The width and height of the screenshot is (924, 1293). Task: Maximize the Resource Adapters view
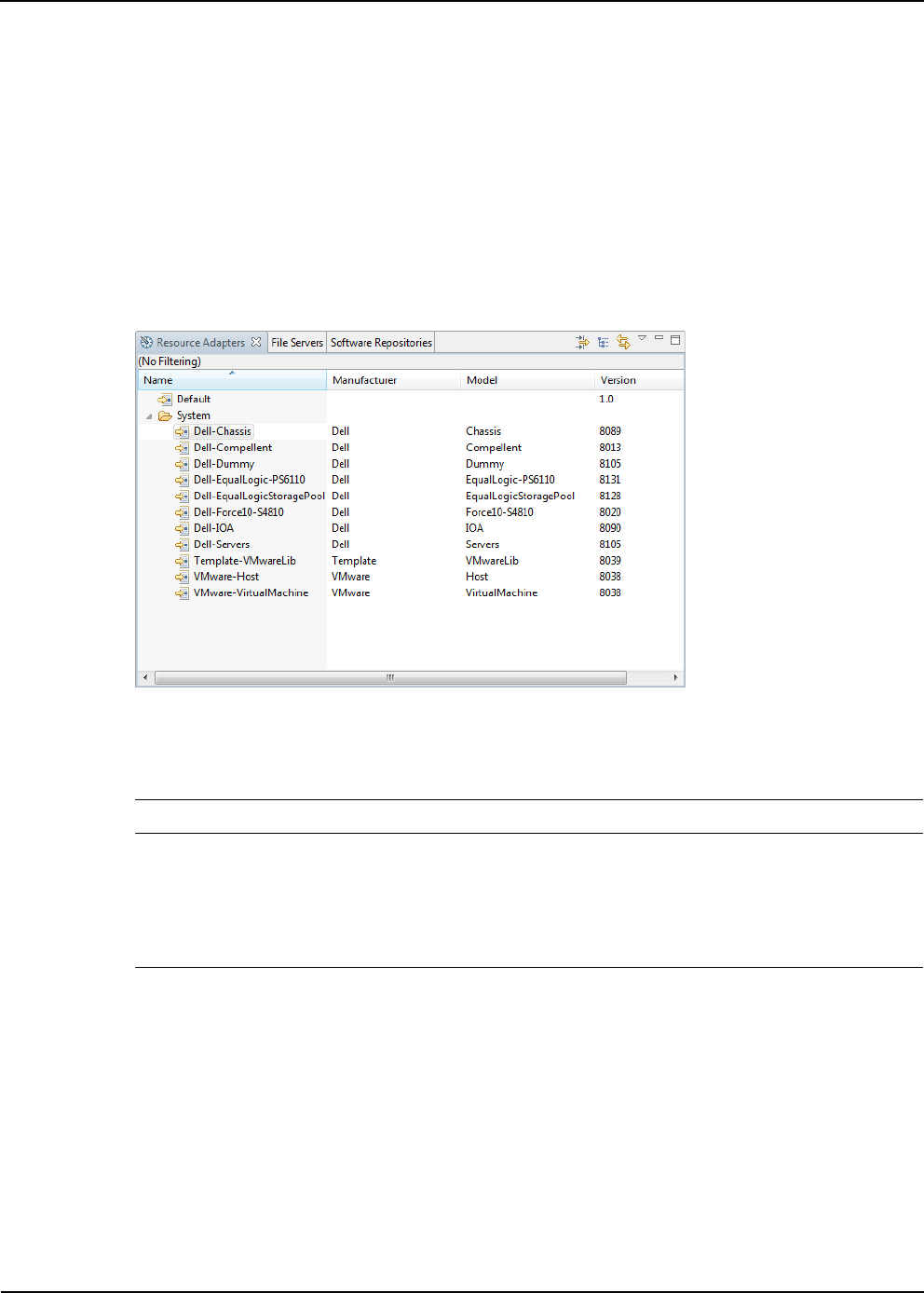(x=675, y=339)
